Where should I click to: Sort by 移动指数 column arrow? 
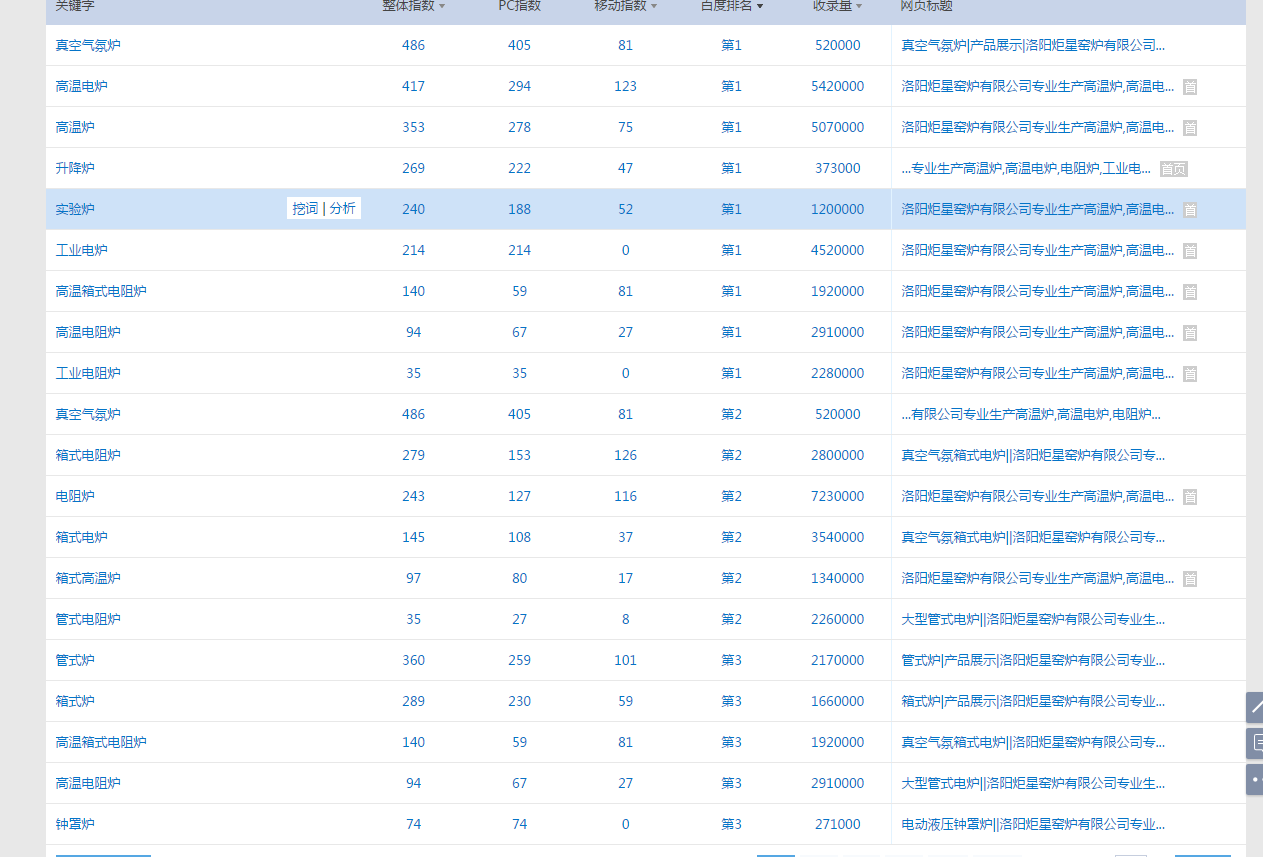point(654,7)
